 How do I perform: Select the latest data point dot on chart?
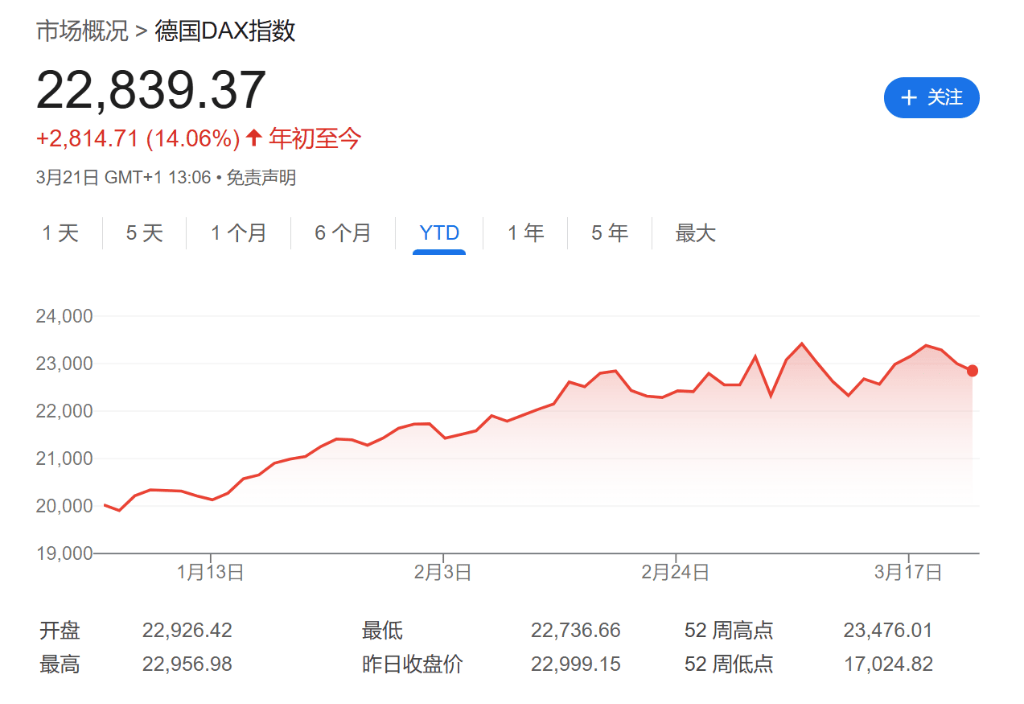tap(971, 370)
